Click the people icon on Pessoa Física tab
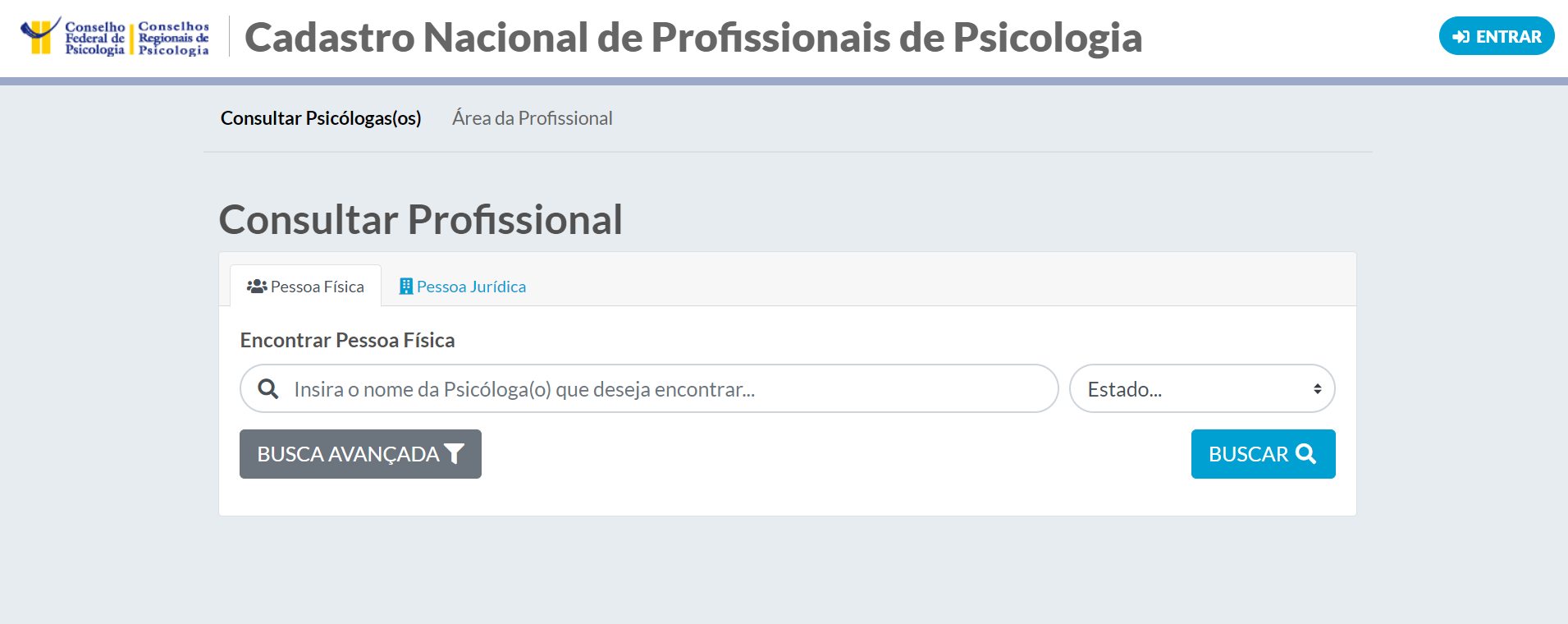The height and width of the screenshot is (624, 1568). 257,287
